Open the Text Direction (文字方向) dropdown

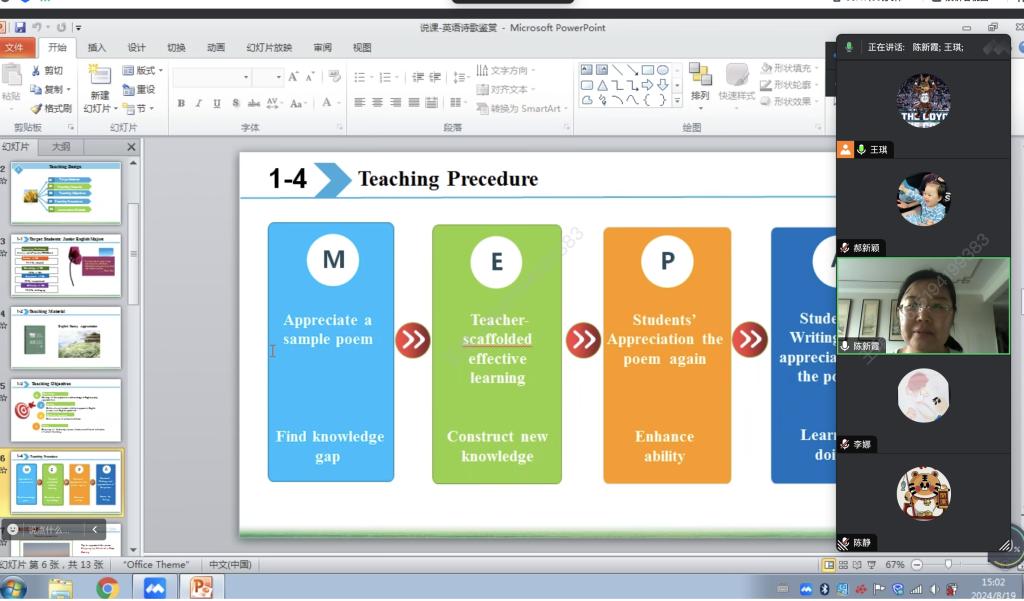click(505, 71)
